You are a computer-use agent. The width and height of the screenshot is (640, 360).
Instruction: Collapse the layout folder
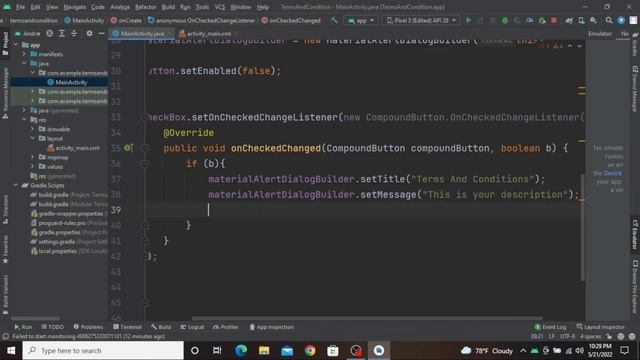tap(33, 138)
